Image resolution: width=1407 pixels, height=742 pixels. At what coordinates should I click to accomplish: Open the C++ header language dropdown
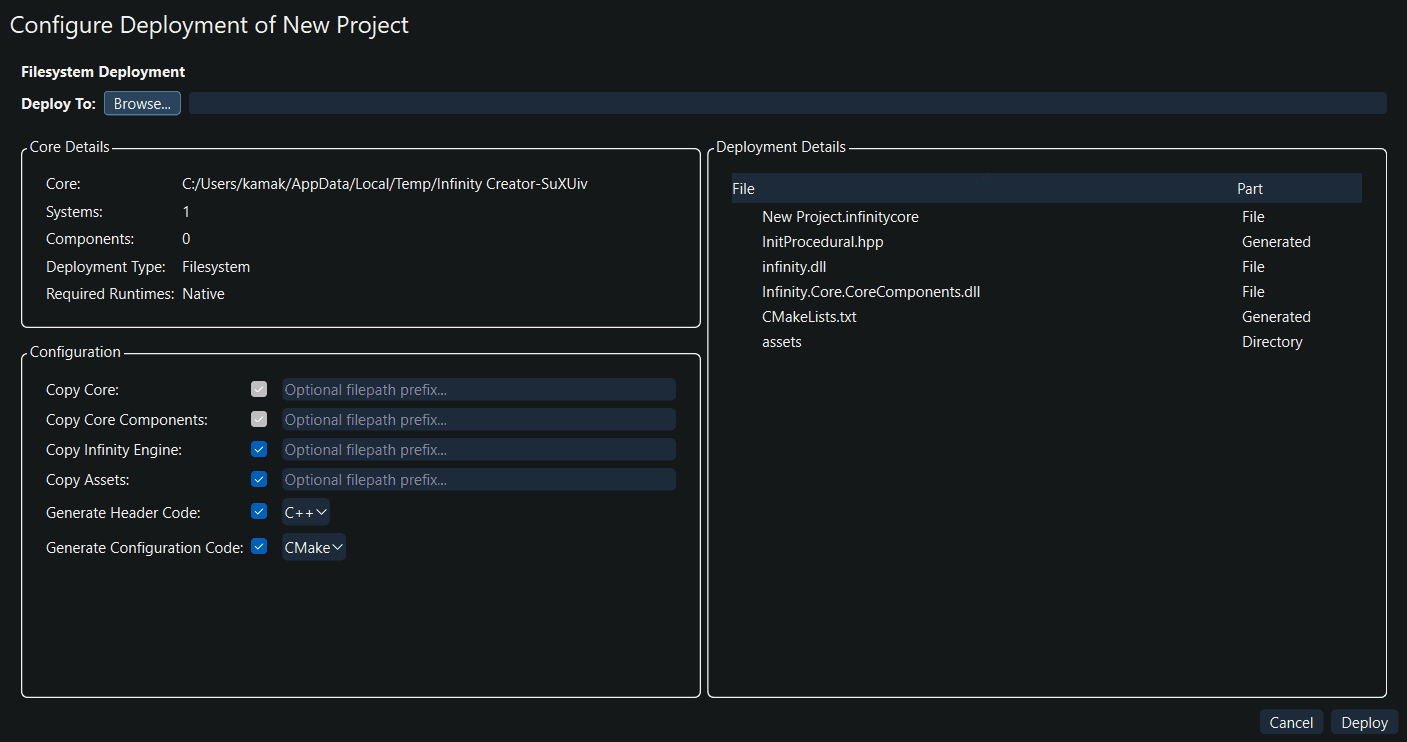305,511
